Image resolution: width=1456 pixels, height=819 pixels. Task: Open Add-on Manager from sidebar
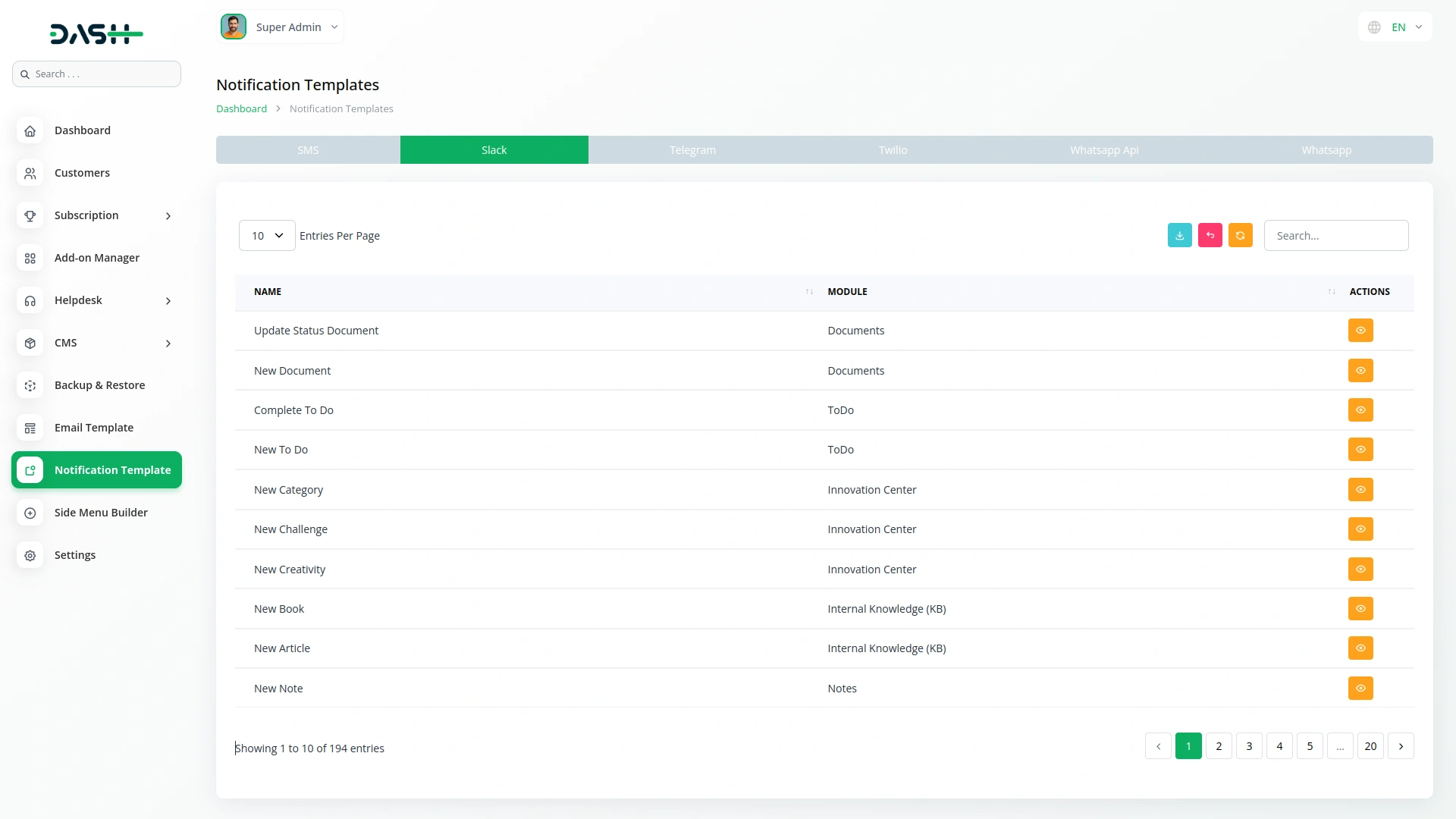(96, 258)
